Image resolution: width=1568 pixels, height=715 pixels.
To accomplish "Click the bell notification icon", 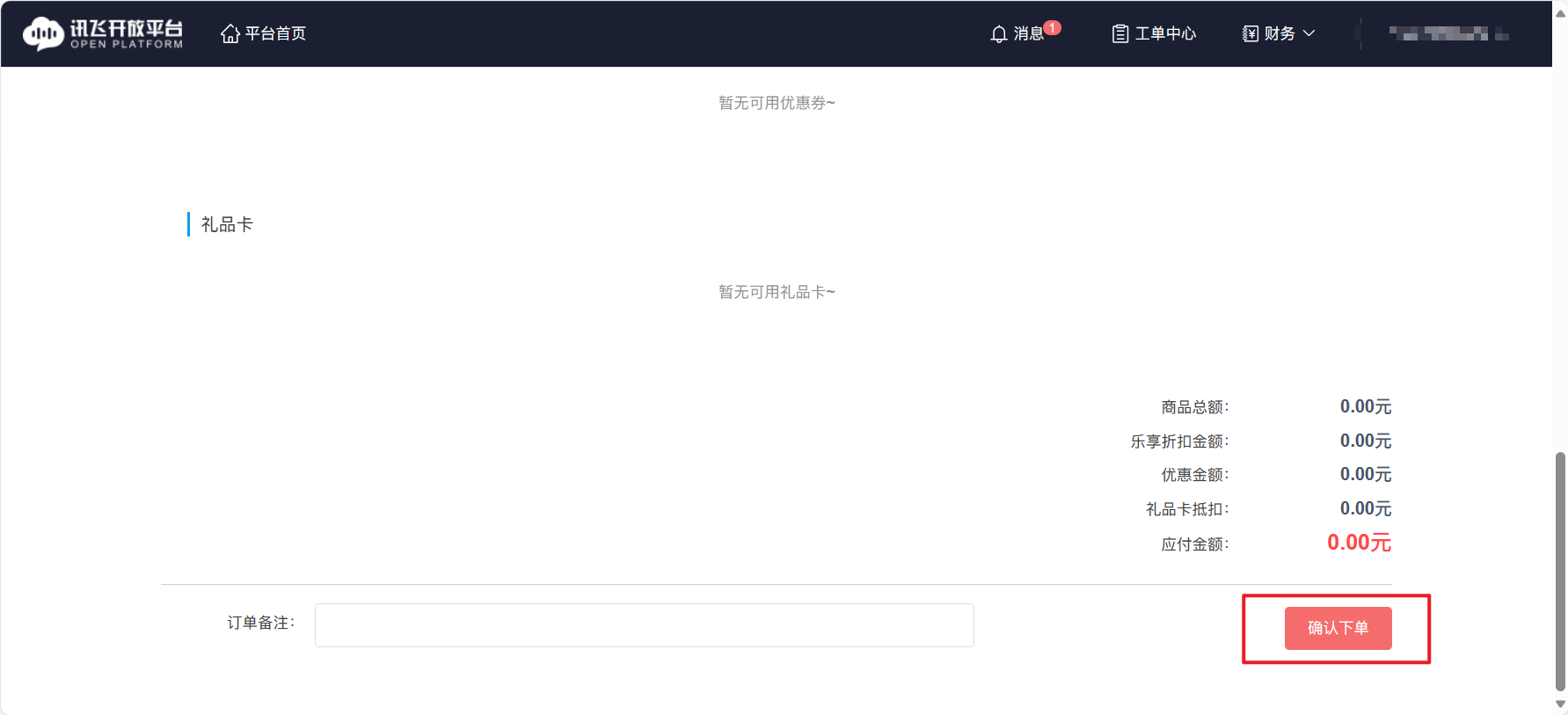I will pyautogui.click(x=998, y=34).
